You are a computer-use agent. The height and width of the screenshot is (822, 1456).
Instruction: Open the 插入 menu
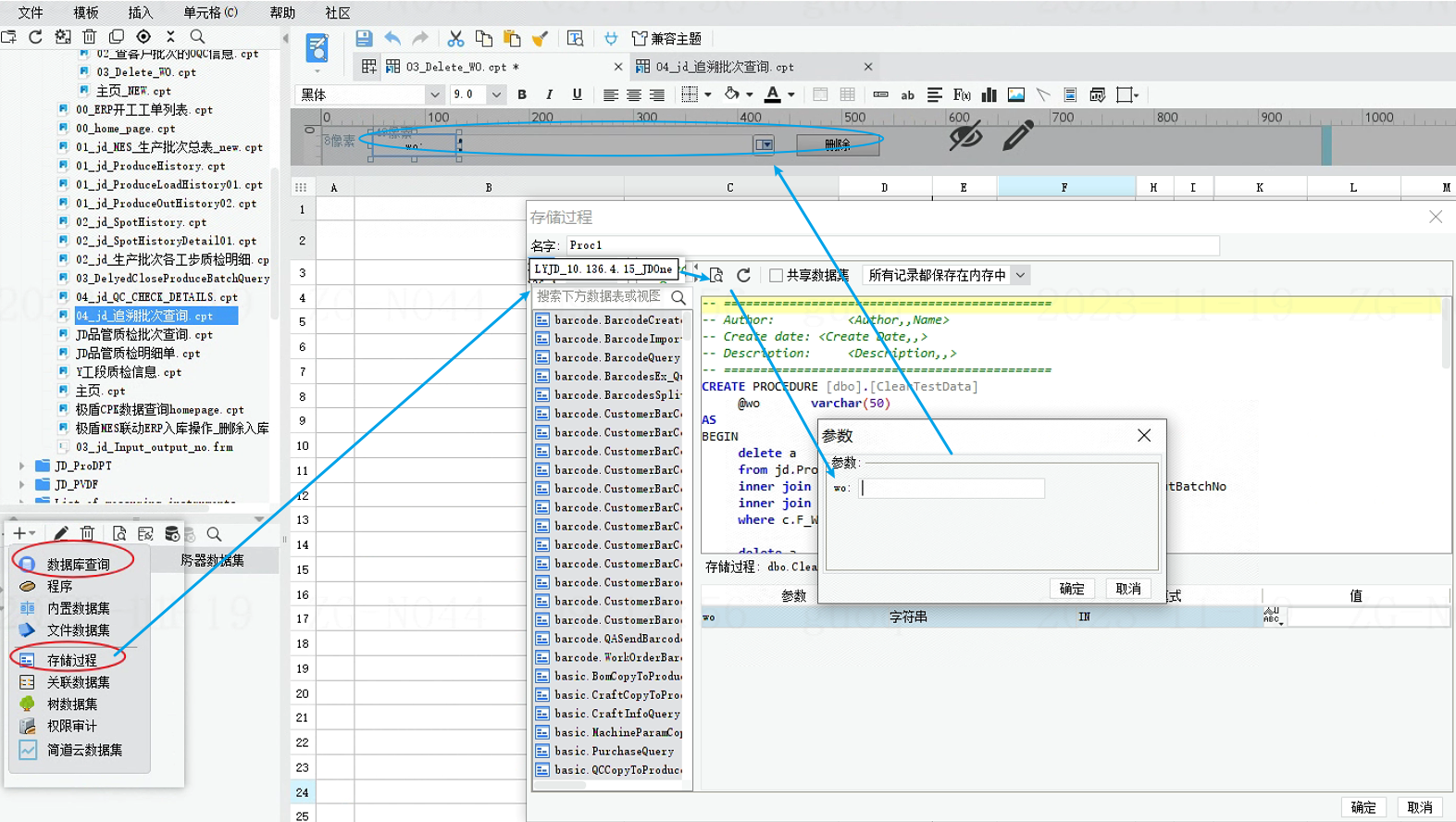[141, 12]
